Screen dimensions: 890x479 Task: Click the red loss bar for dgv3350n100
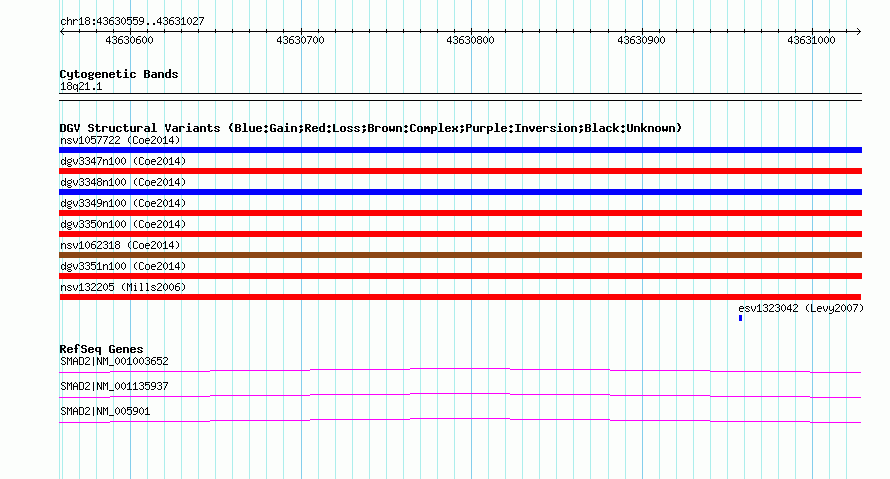[460, 234]
